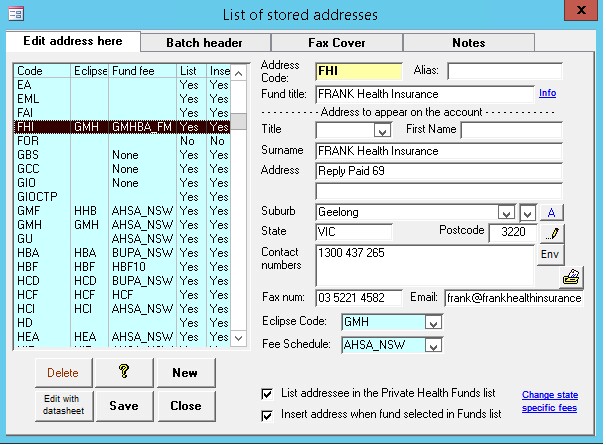Click the form icon in title bar

click(16, 15)
